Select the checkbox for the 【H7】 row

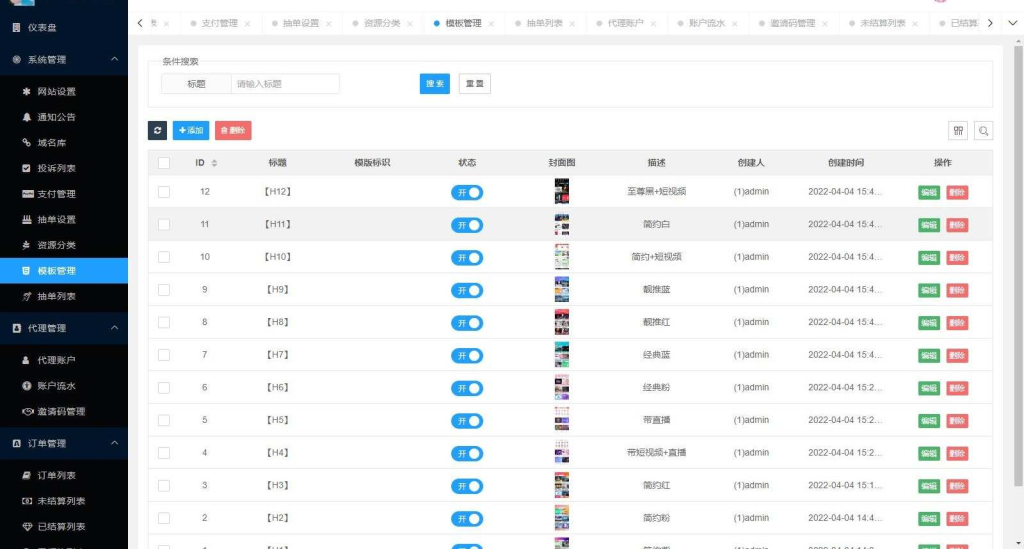click(164, 355)
